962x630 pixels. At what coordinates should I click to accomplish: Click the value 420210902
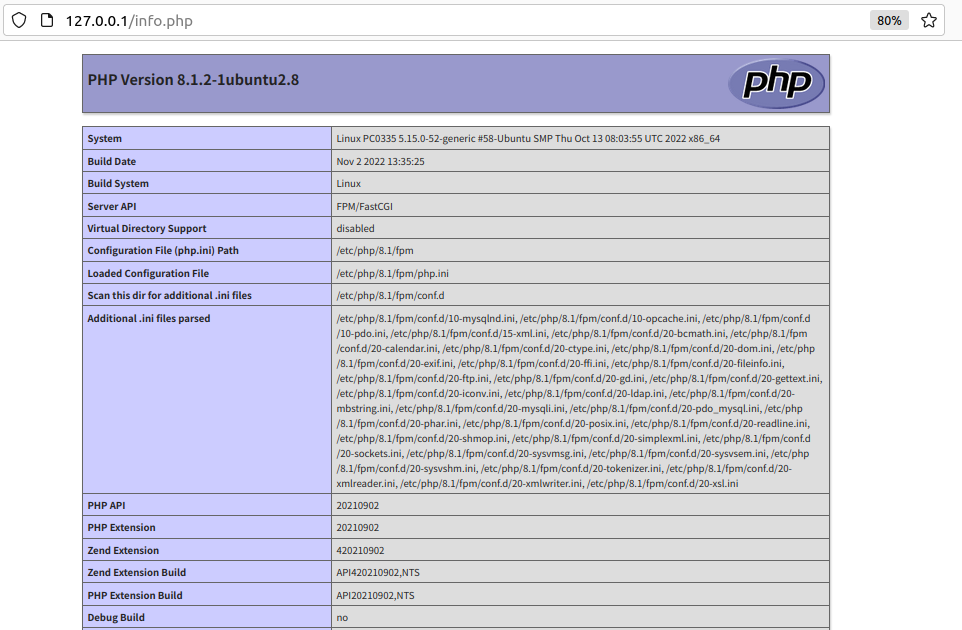tap(360, 550)
